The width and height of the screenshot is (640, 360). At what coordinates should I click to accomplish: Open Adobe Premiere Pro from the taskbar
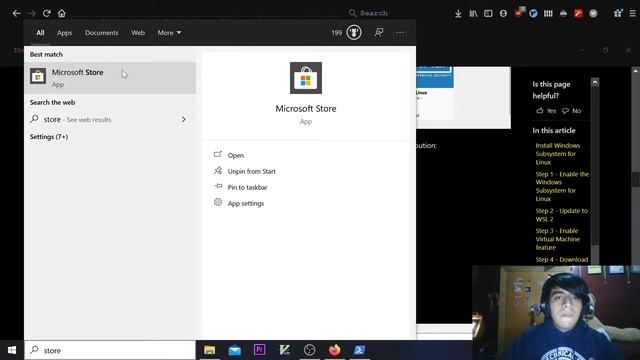click(x=260, y=350)
